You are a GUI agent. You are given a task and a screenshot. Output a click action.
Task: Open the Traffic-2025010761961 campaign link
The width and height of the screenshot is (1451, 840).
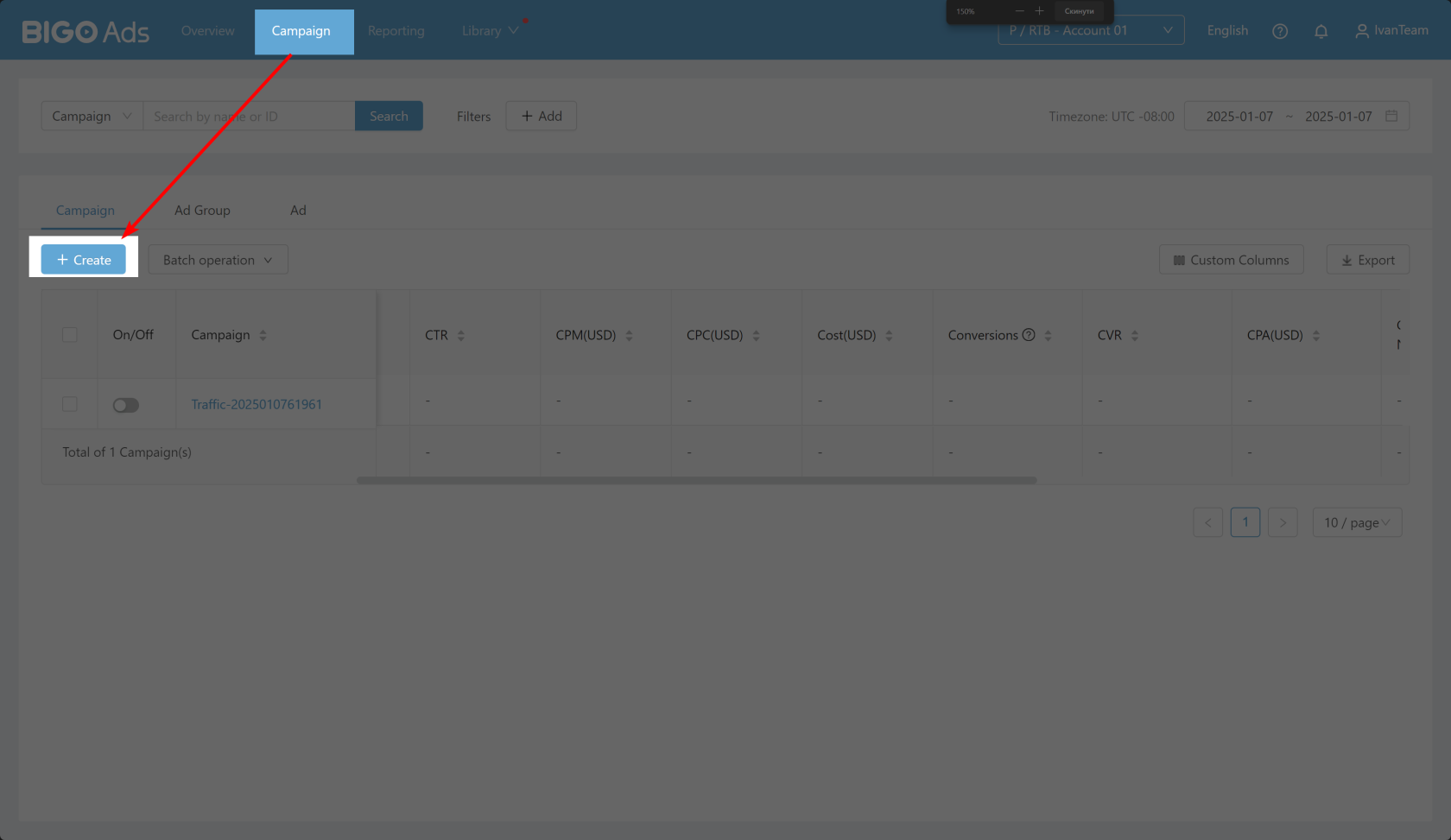point(257,404)
